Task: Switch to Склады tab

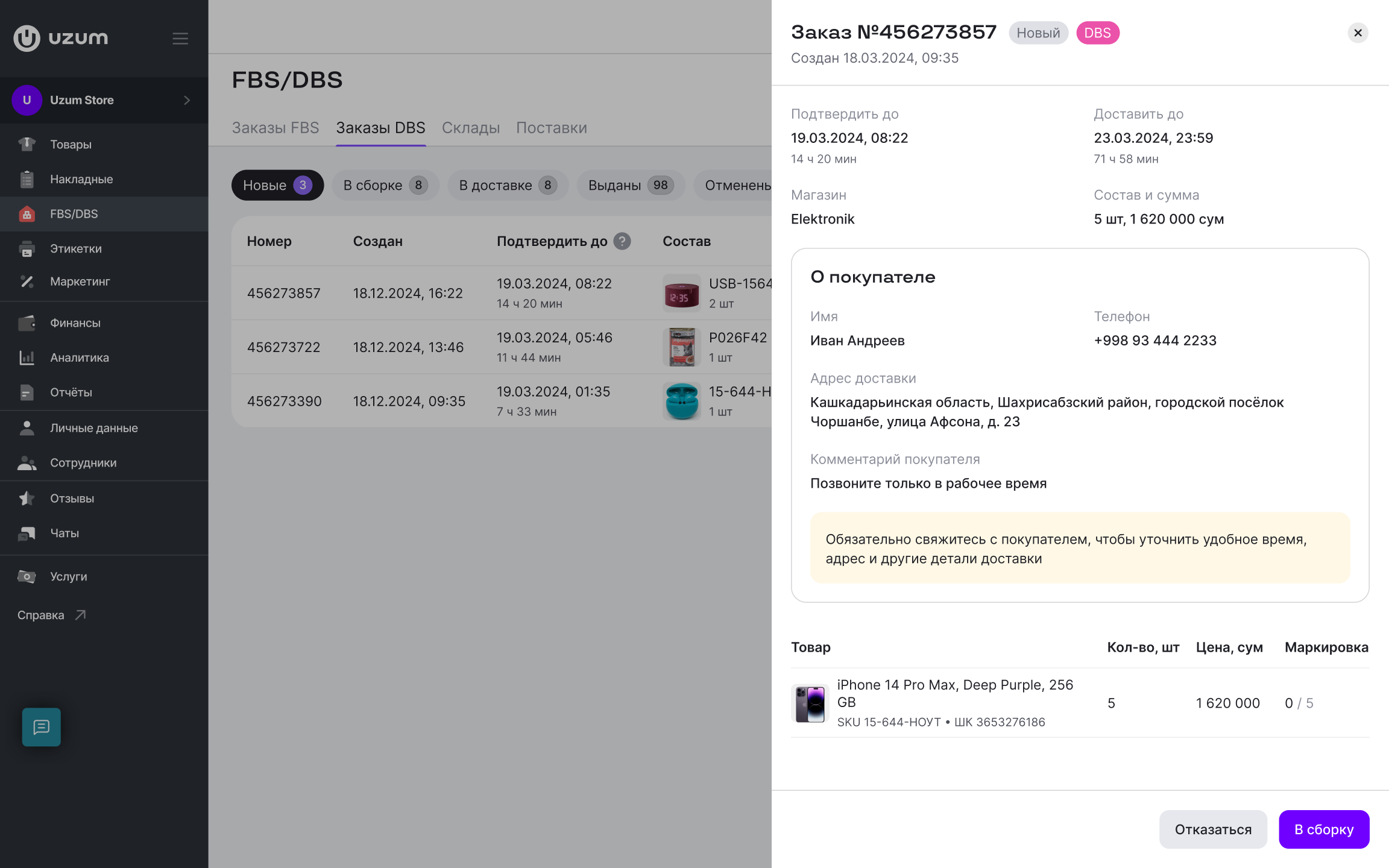Action: point(471,128)
